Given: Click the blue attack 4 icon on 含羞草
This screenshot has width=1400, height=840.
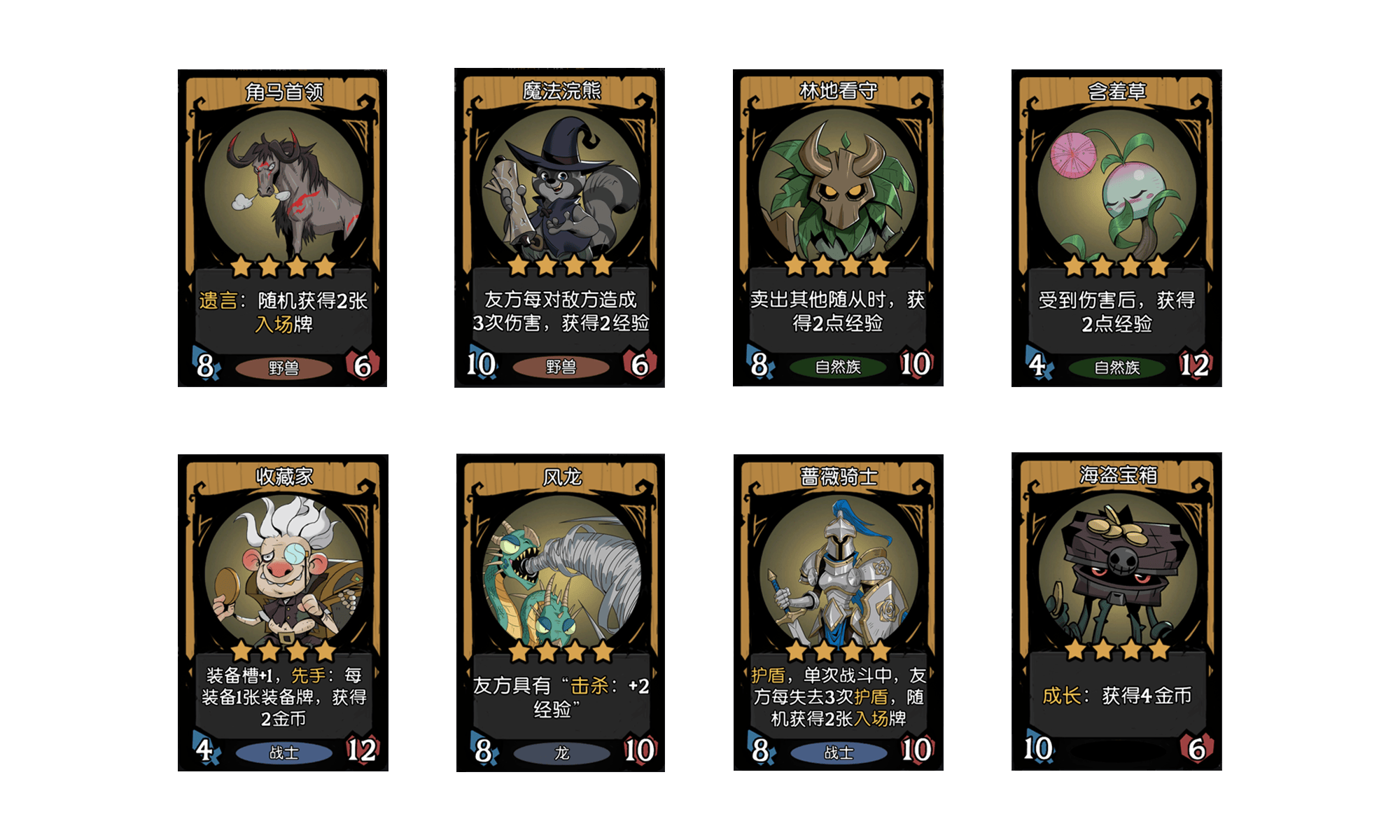Looking at the screenshot, I should coord(1038,365).
